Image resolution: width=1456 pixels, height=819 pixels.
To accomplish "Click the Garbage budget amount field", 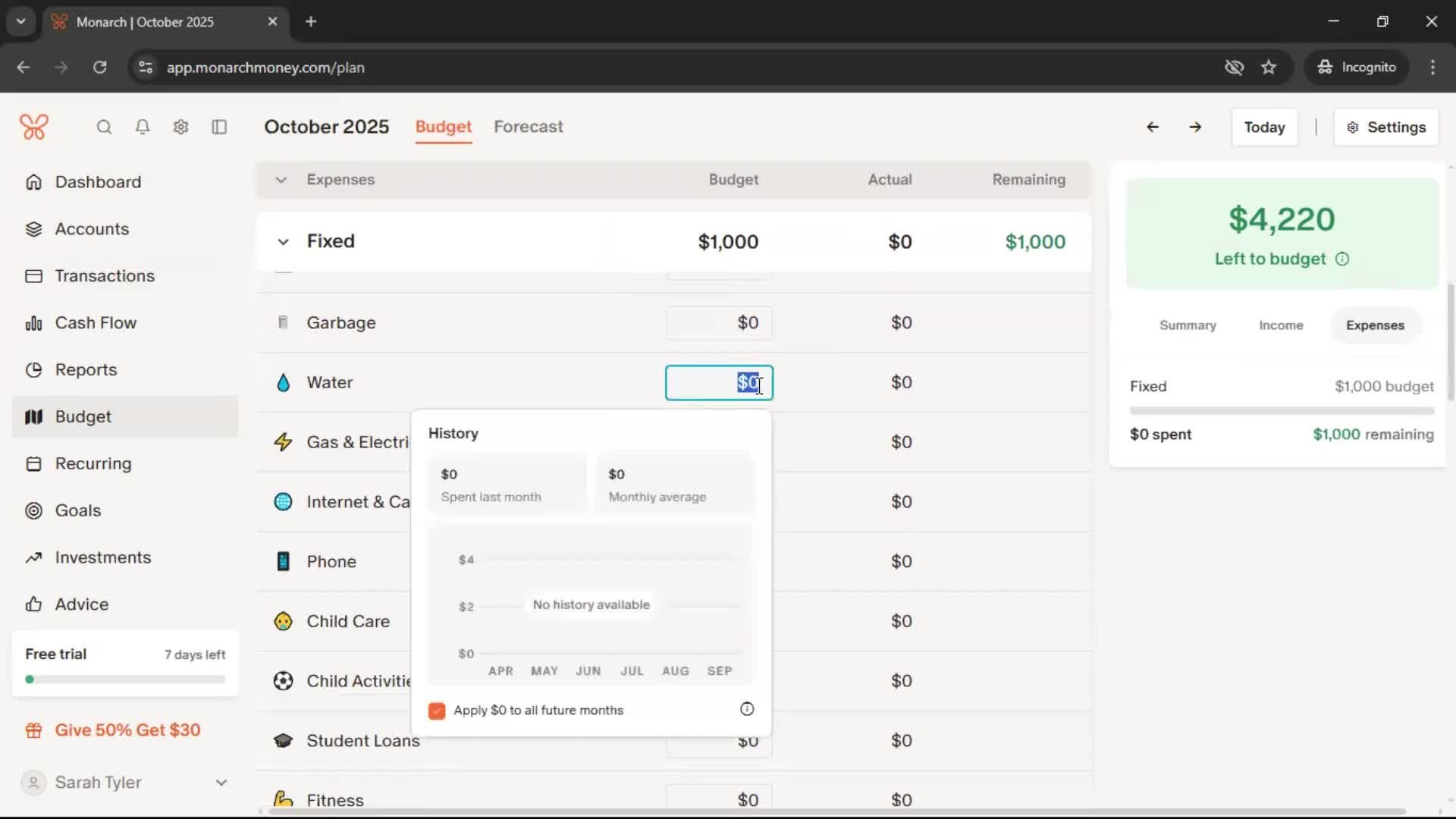I will [719, 323].
